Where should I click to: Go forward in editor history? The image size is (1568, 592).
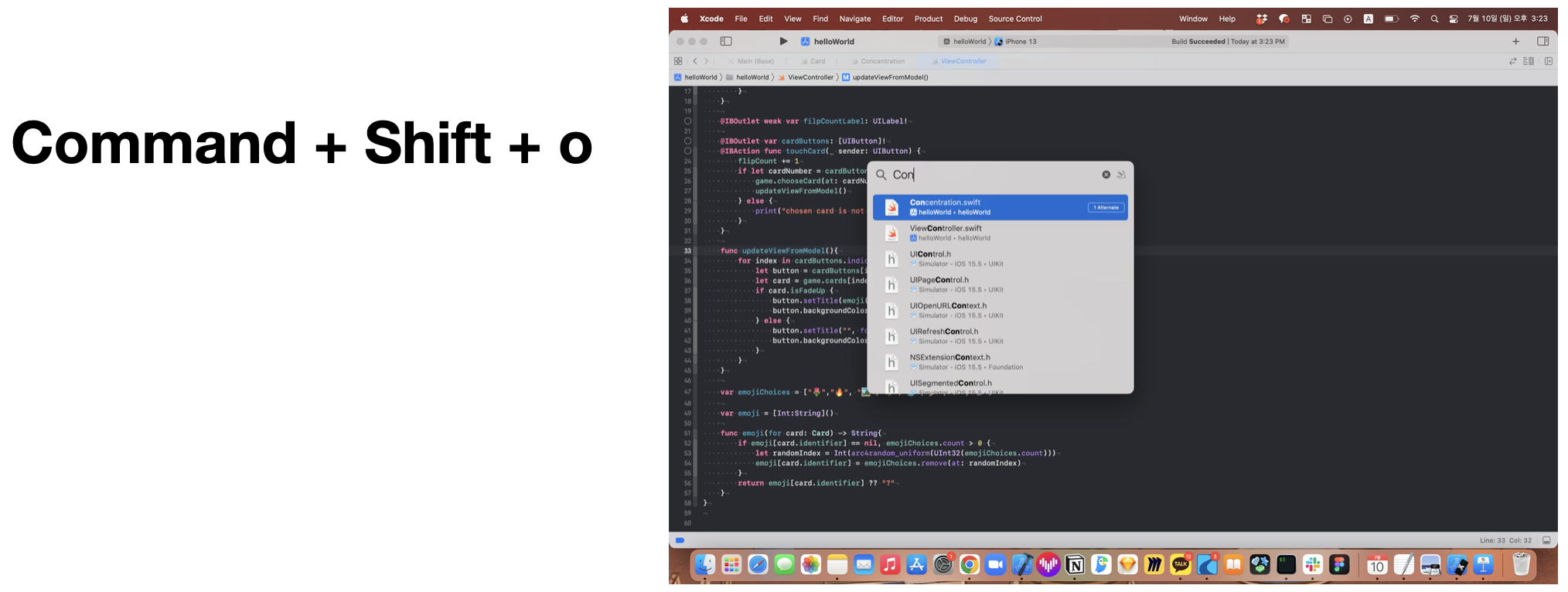706,61
